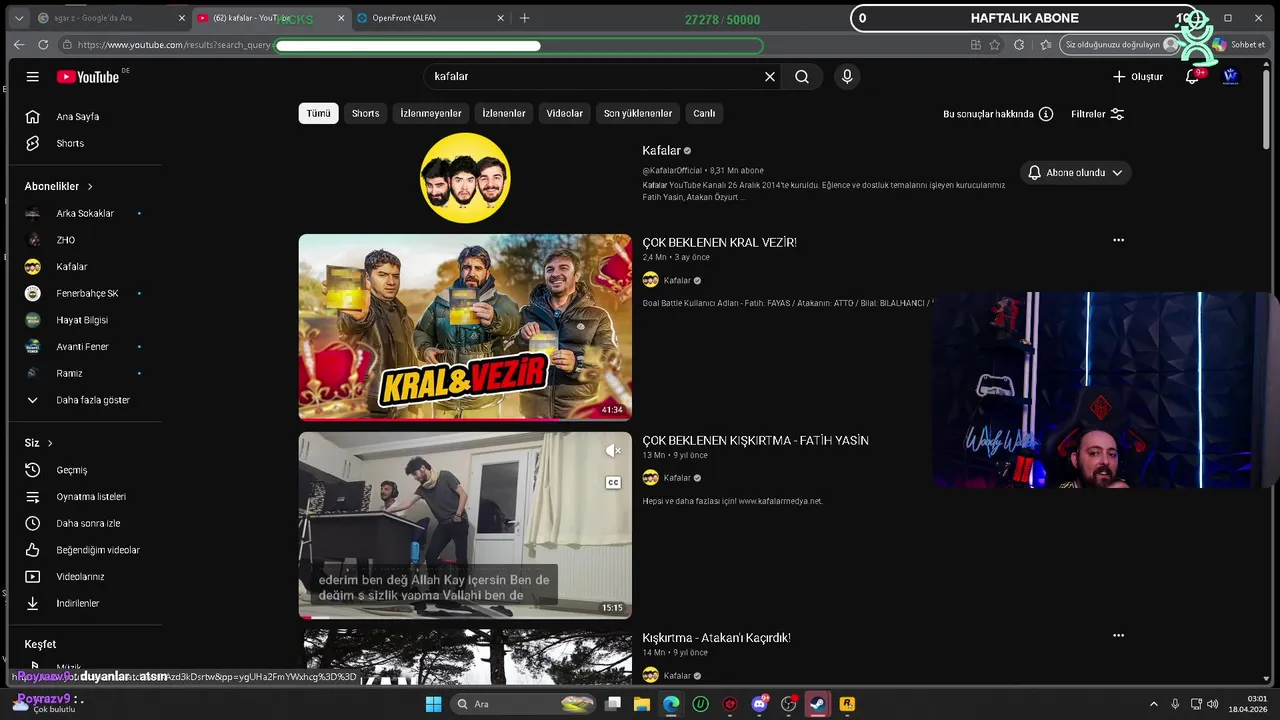Select the Shorts filter chip
Viewport: 1280px width, 720px height.
(x=366, y=114)
